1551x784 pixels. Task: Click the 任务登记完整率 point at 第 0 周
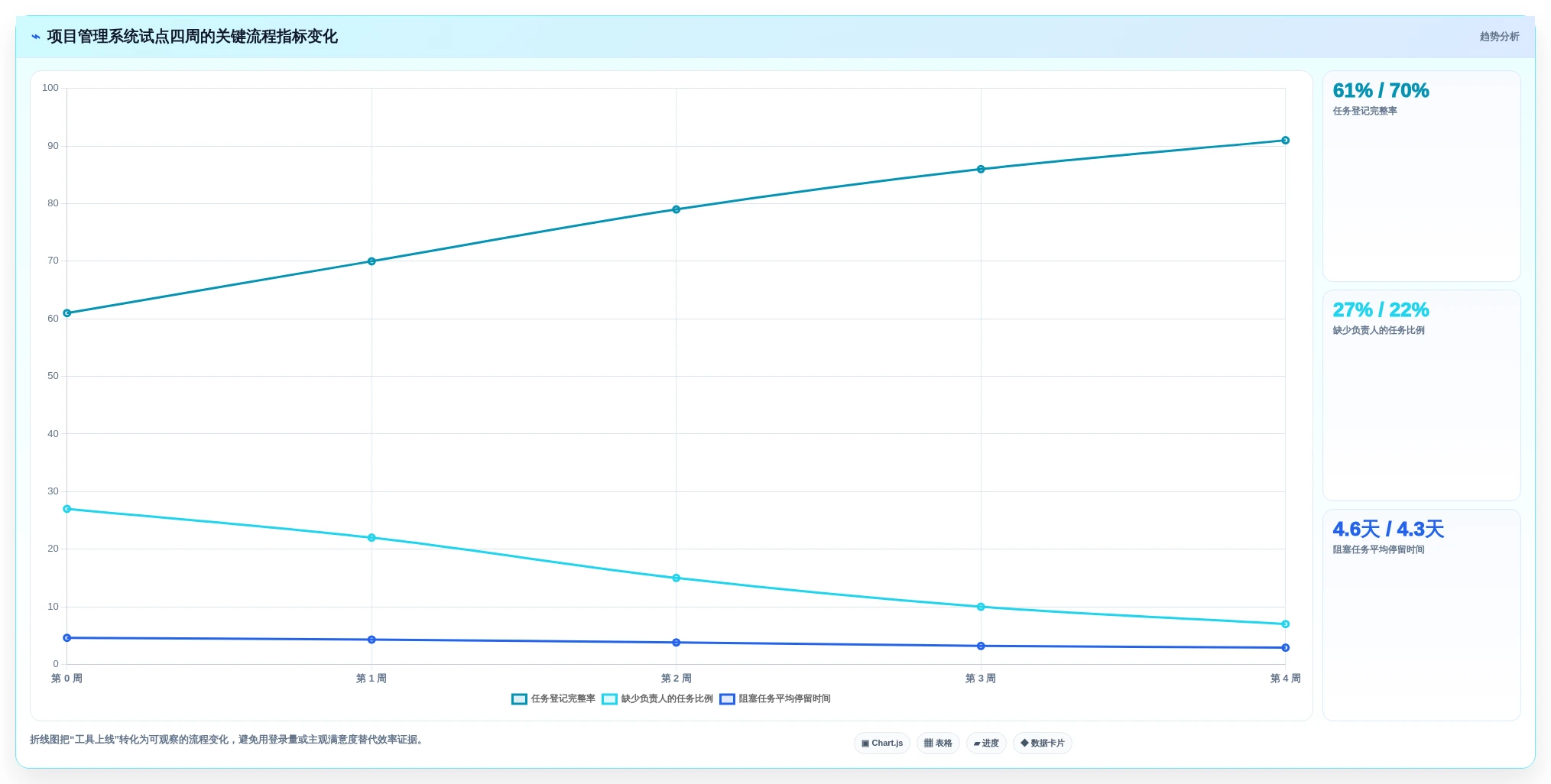coord(67,313)
